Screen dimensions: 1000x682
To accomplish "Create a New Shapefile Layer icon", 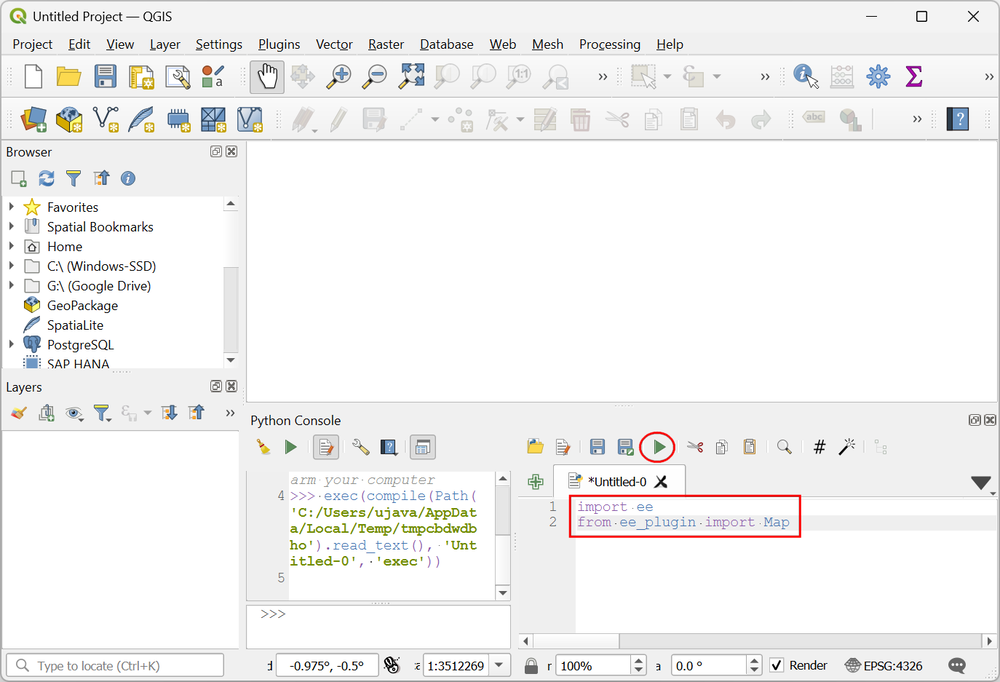I will coord(105,119).
